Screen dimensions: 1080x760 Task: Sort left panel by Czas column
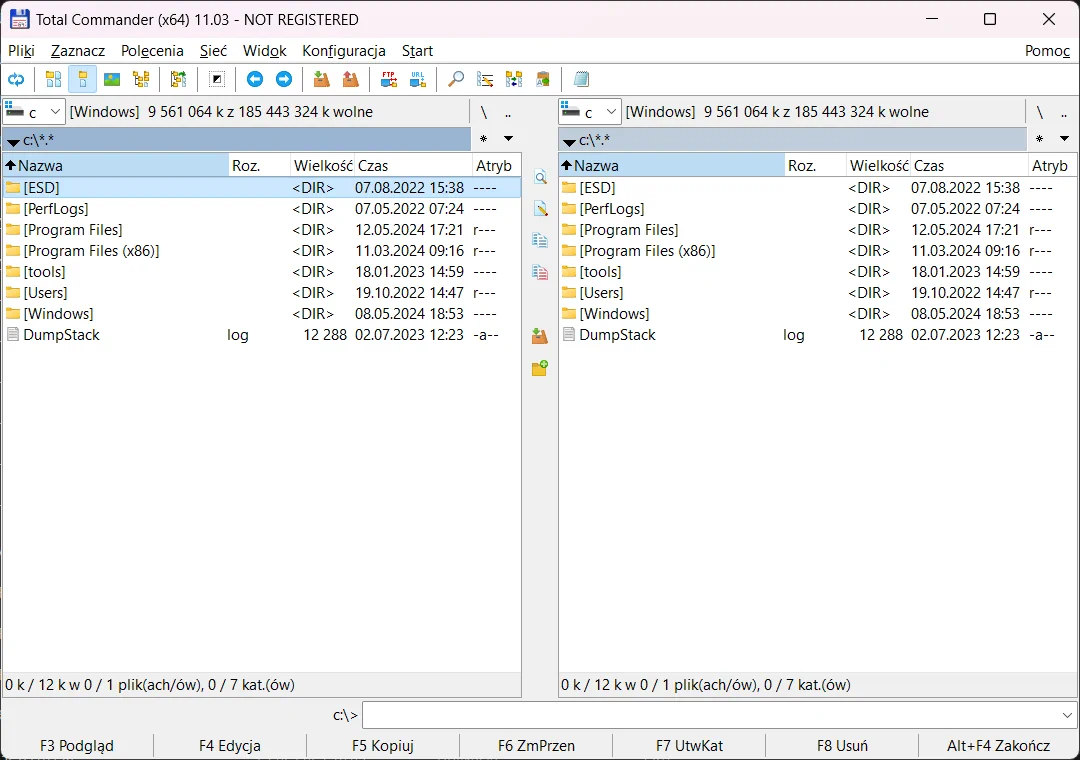[x=413, y=165]
